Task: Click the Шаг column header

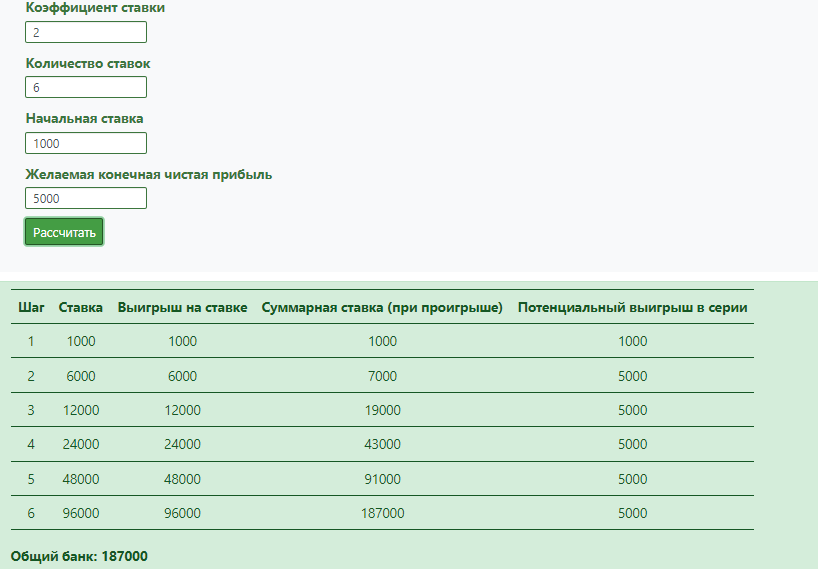Action: tap(31, 308)
